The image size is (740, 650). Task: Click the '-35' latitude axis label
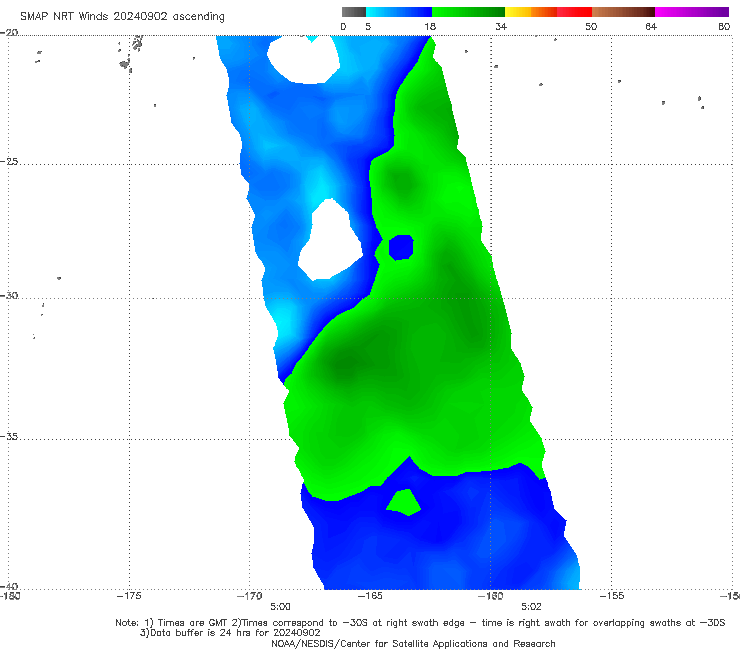pos(9,436)
